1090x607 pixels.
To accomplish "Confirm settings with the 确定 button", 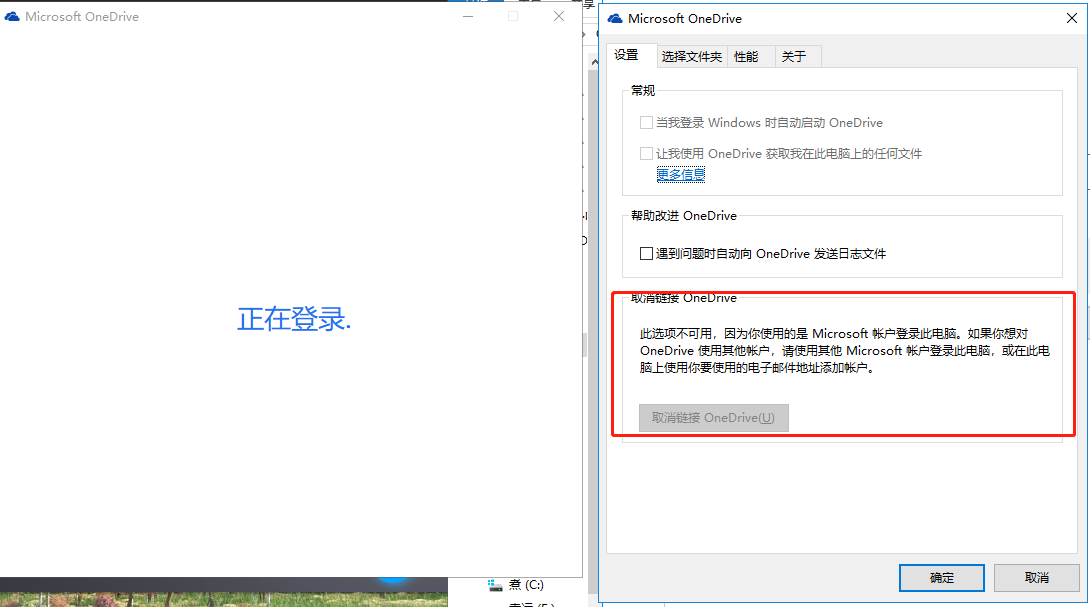I will (x=942, y=578).
